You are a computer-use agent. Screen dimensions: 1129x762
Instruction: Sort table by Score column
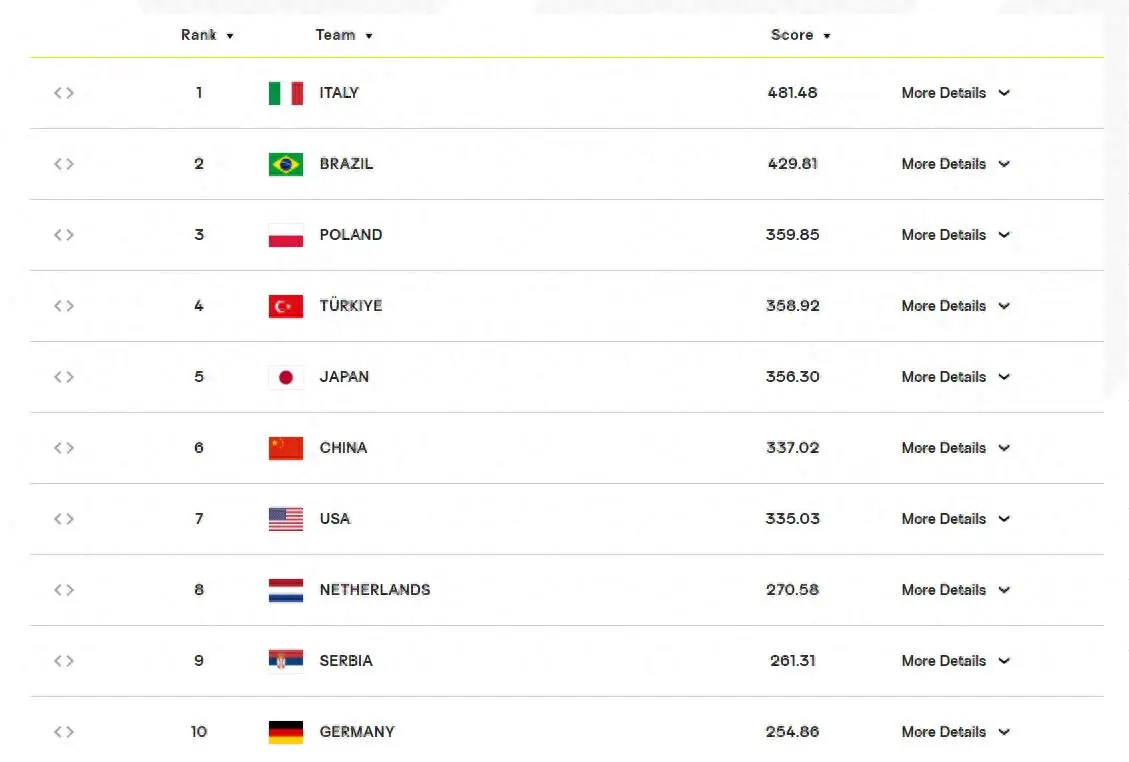point(800,35)
